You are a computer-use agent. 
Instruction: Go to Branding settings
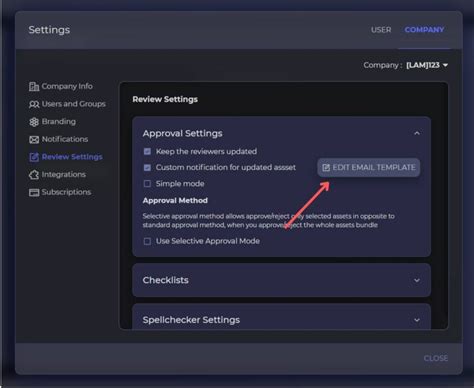coord(52,122)
